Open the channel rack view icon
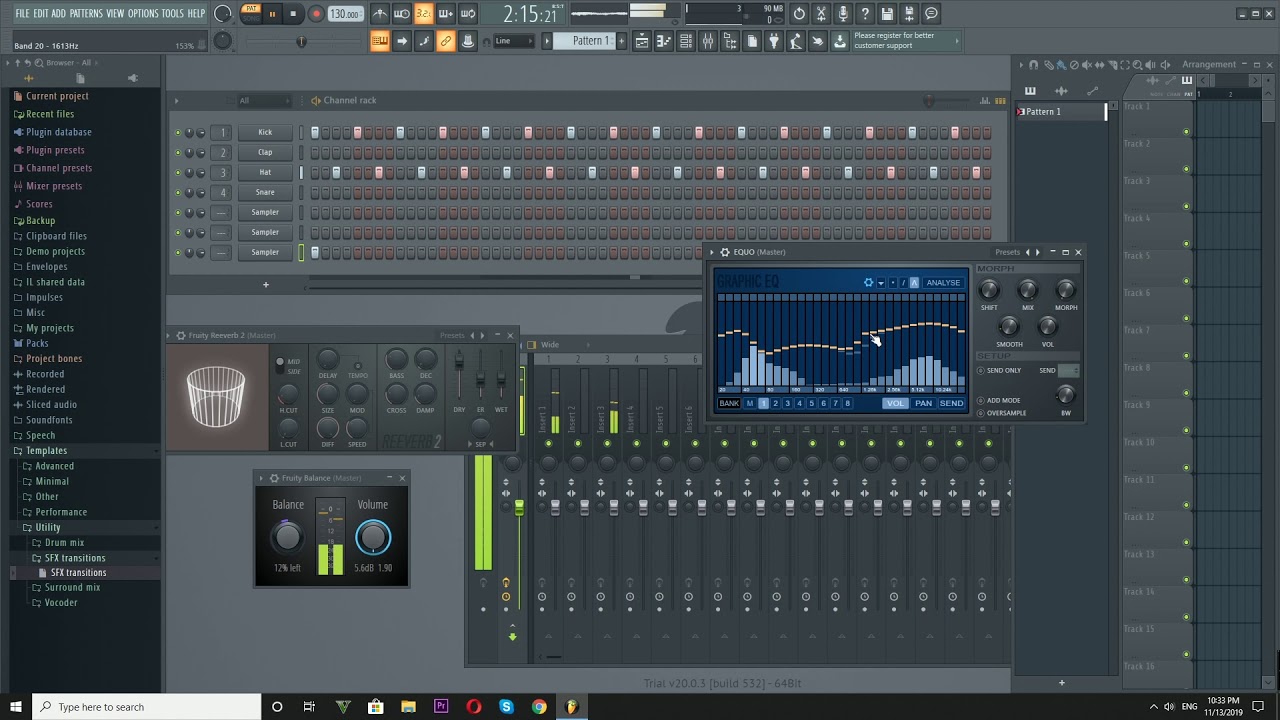The width and height of the screenshot is (1280, 720). point(686,41)
